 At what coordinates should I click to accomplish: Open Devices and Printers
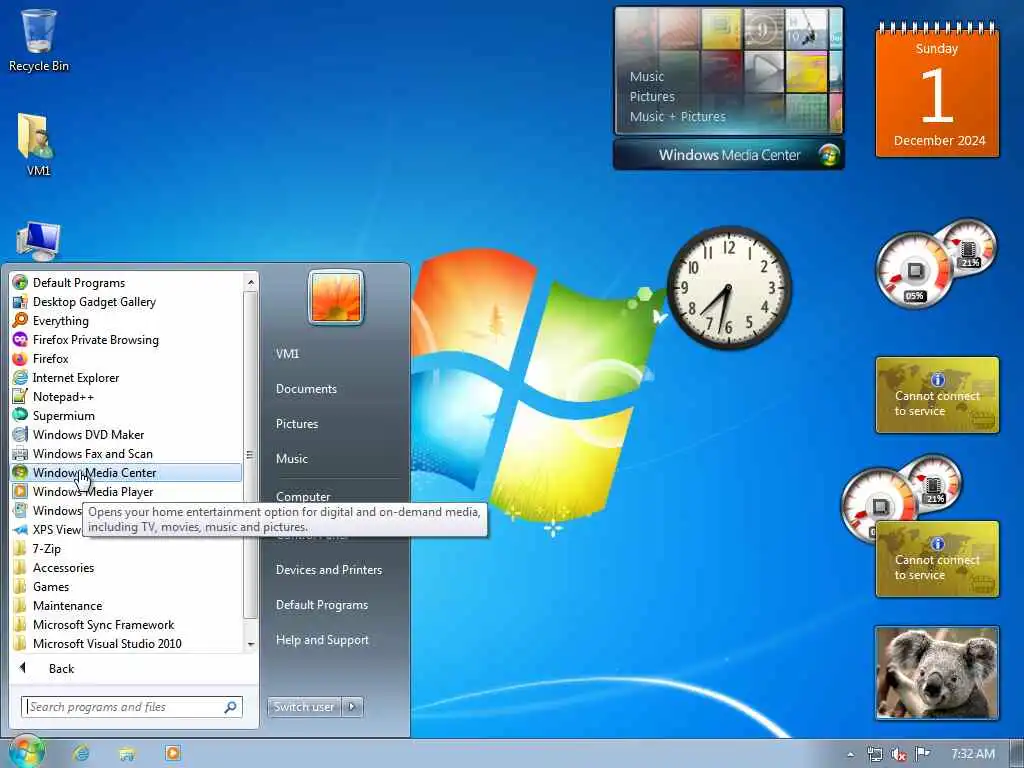(x=328, y=569)
